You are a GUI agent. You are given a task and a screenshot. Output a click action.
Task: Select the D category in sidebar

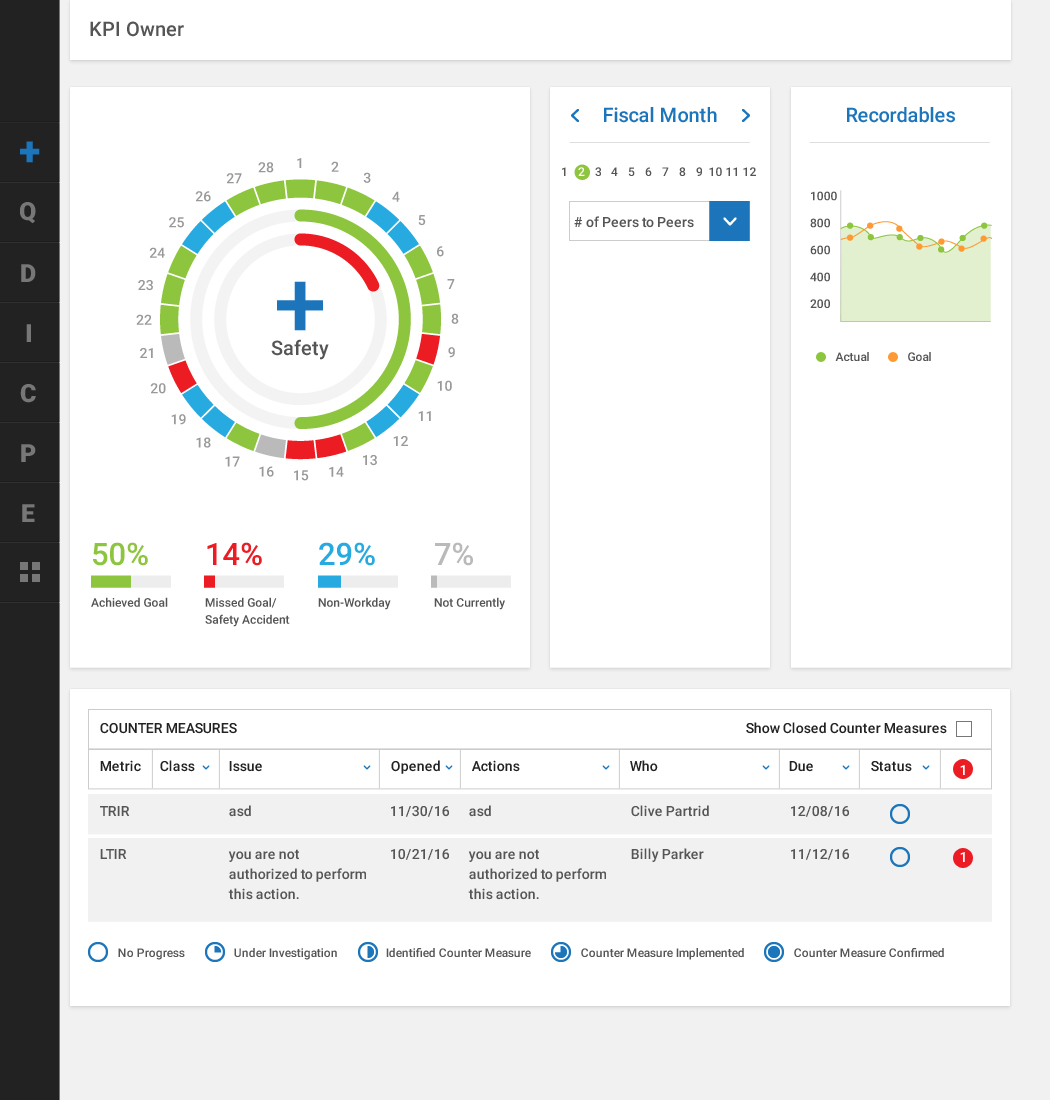[x=29, y=273]
